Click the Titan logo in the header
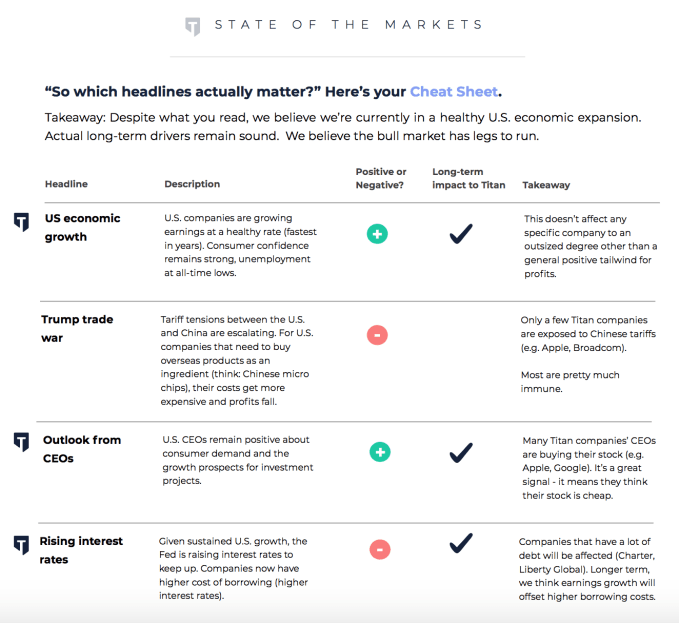Image resolution: width=679 pixels, height=623 pixels. pyautogui.click(x=193, y=27)
